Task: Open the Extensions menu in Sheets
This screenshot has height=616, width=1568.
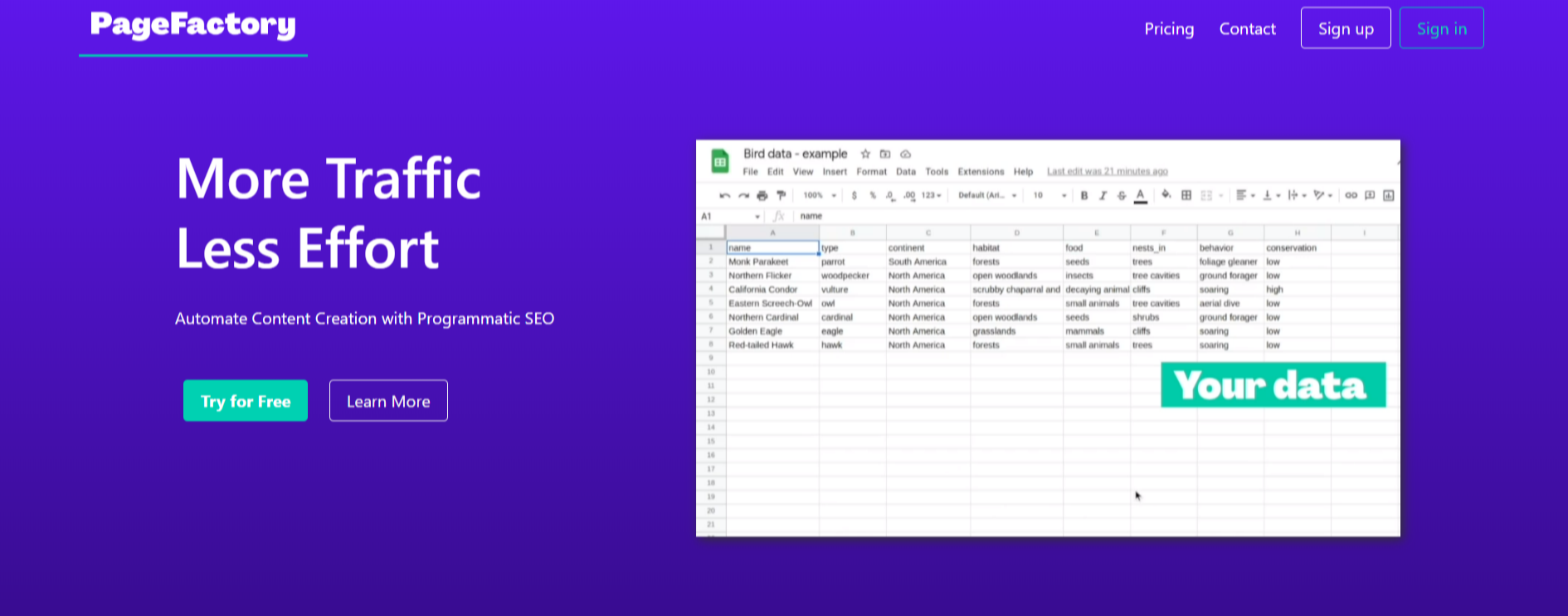Action: tap(981, 172)
